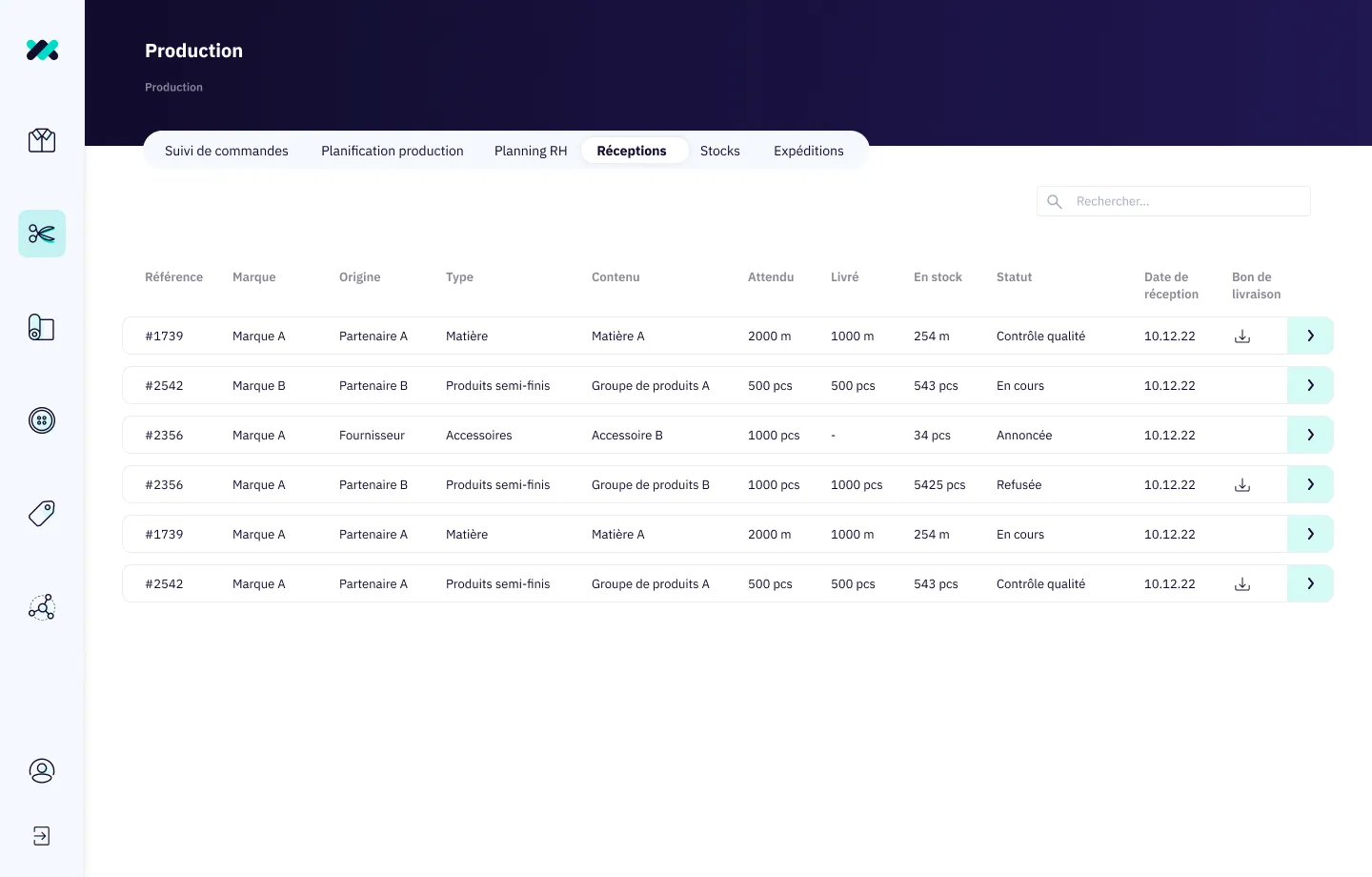Focus the Rechercher search field
The height and width of the screenshot is (877, 1372).
tap(1174, 201)
